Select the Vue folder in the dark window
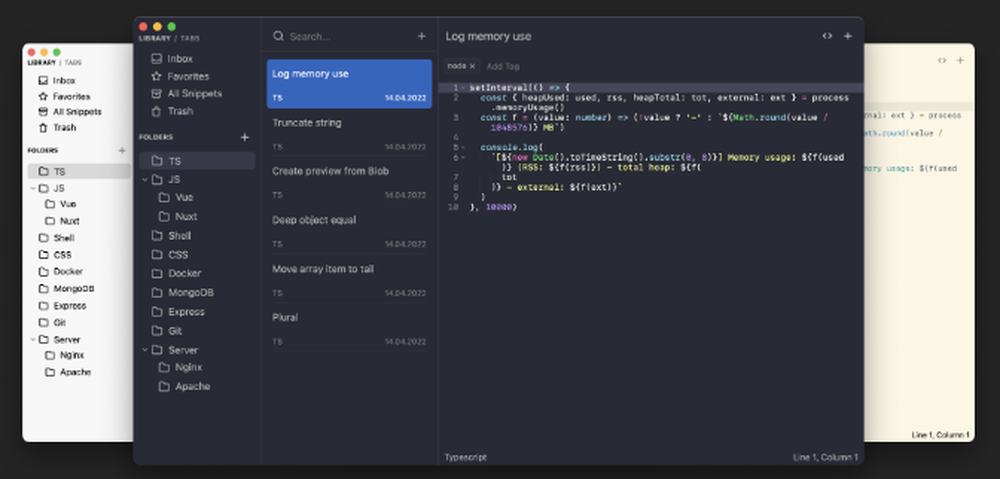Image resolution: width=1000 pixels, height=479 pixels. pyautogui.click(x=176, y=198)
